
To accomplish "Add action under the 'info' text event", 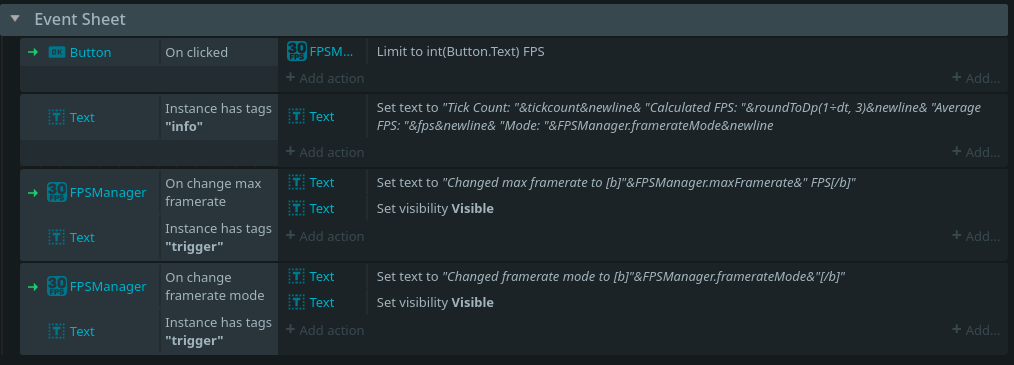I will [325, 152].
